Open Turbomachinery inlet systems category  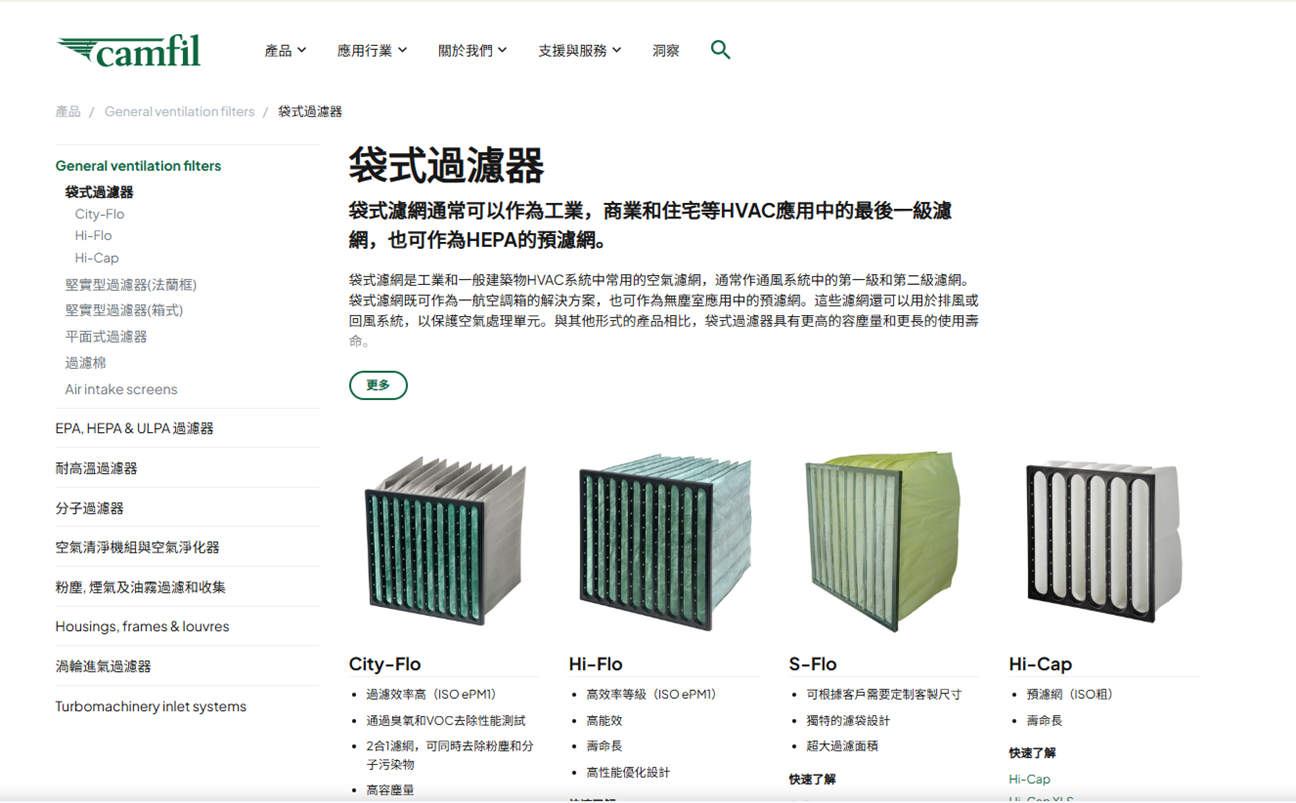point(150,706)
